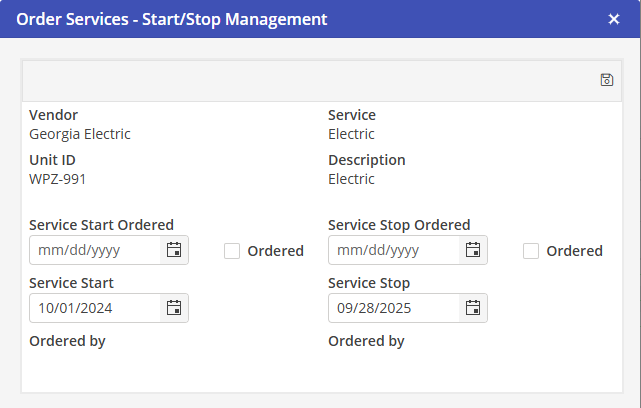The width and height of the screenshot is (641, 408).
Task: Close the Order Services dialog
Action: [614, 19]
